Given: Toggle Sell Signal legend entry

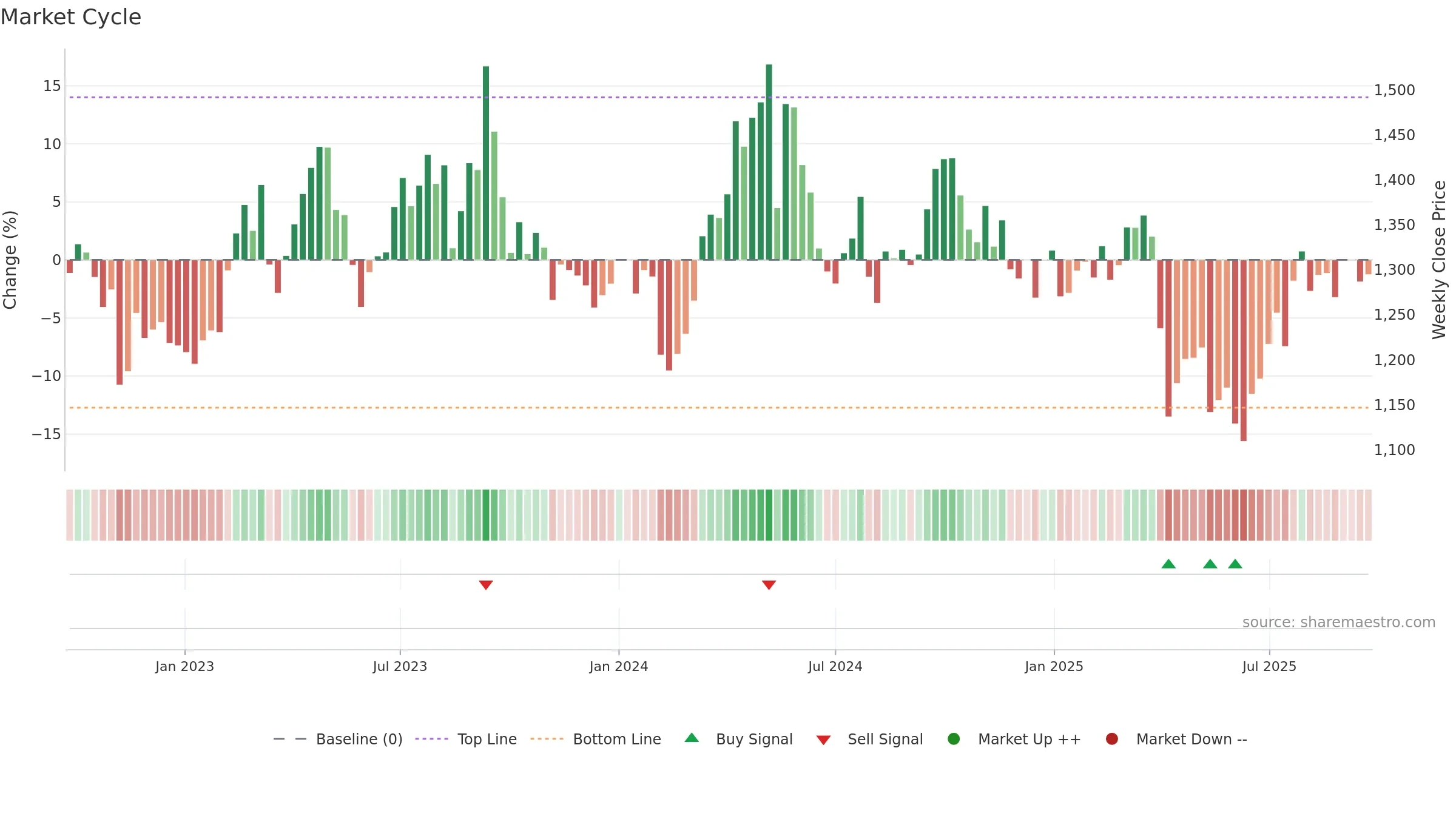Looking at the screenshot, I should [869, 740].
